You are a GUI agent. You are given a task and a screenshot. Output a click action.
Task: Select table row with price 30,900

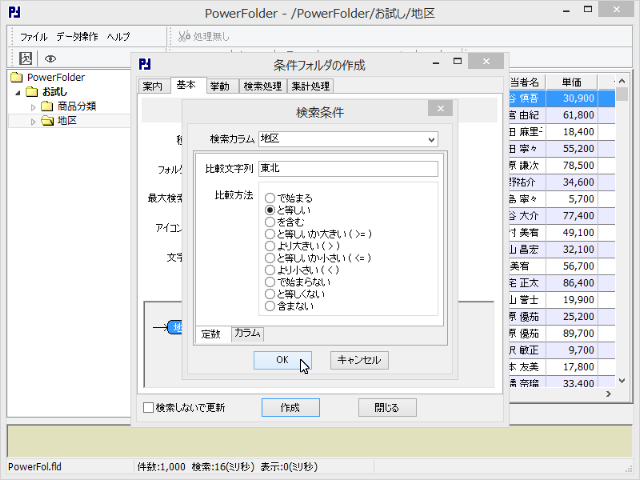point(562,98)
